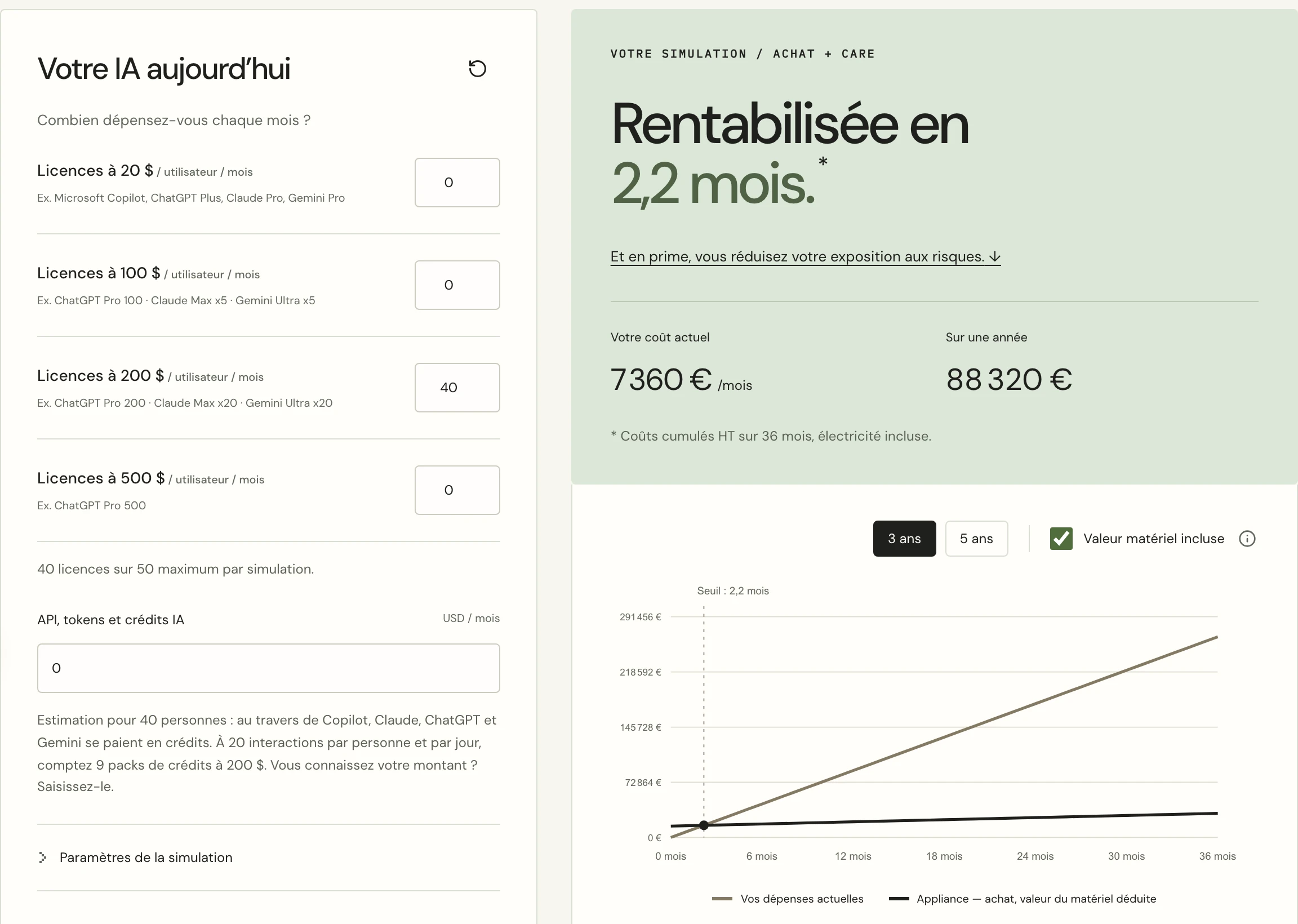This screenshot has width=1298, height=924.
Task: Uncheck the Valeur matériel incluse checkbox
Action: (x=1061, y=538)
